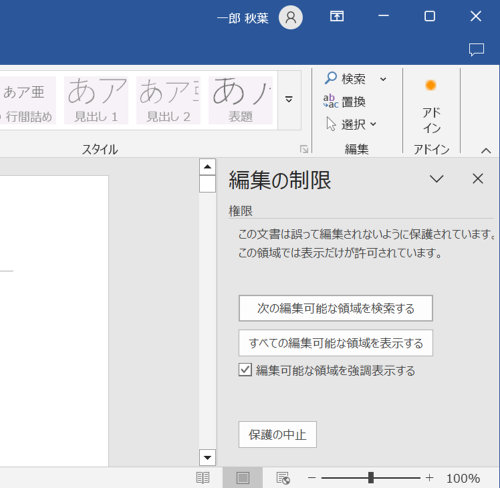
Task: Apply the 見出し 2 style
Action: 168,100
